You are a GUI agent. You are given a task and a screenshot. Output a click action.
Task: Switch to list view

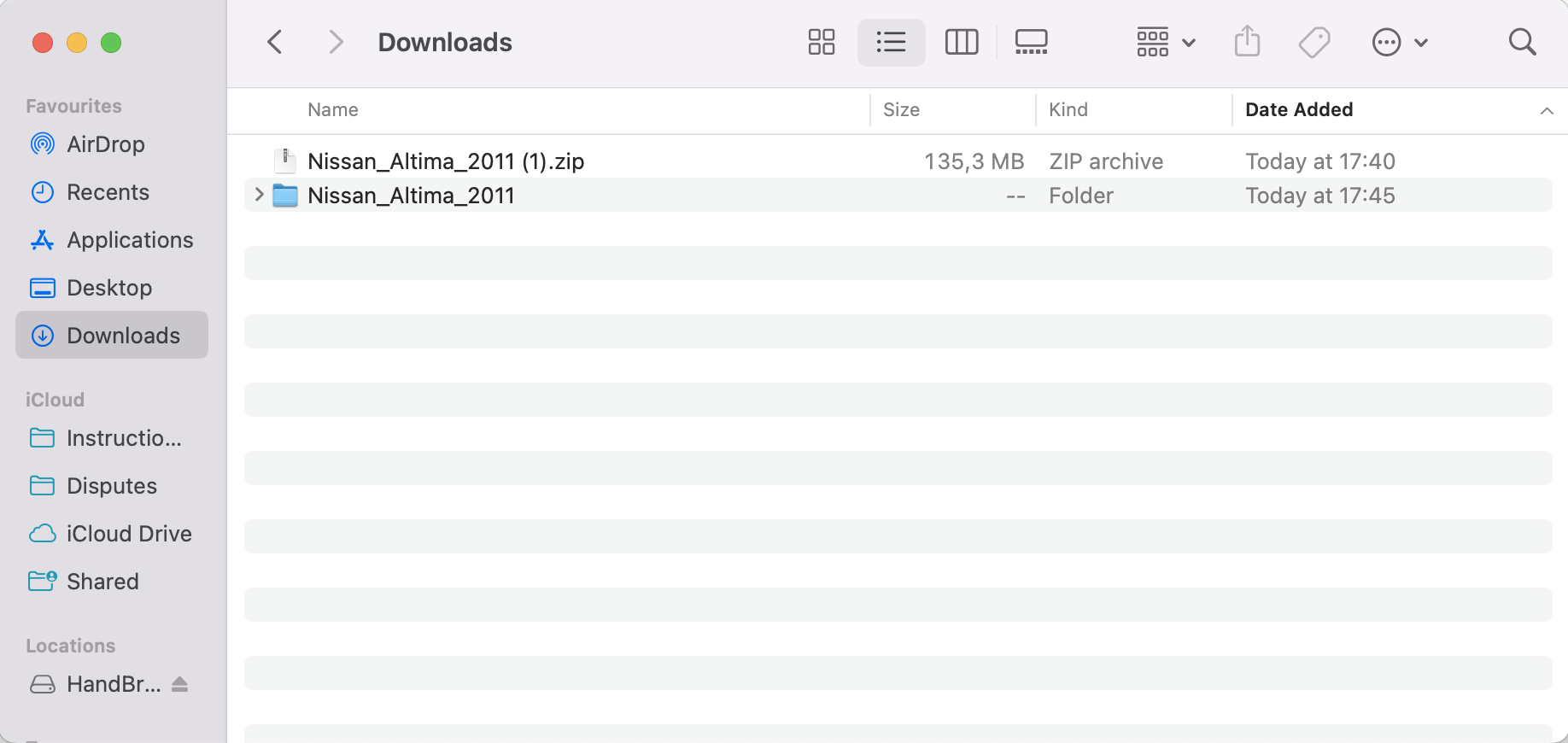tap(892, 42)
